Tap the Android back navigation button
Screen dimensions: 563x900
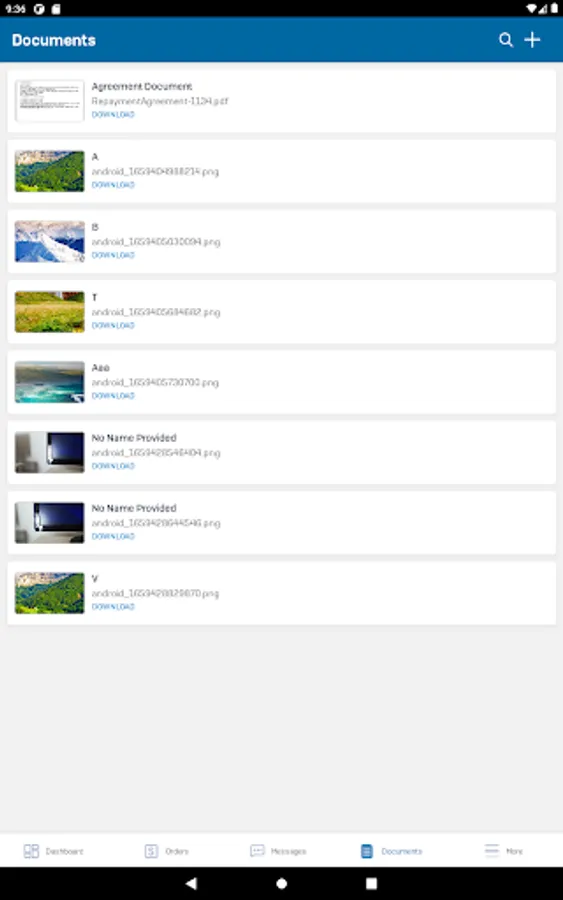click(191, 883)
